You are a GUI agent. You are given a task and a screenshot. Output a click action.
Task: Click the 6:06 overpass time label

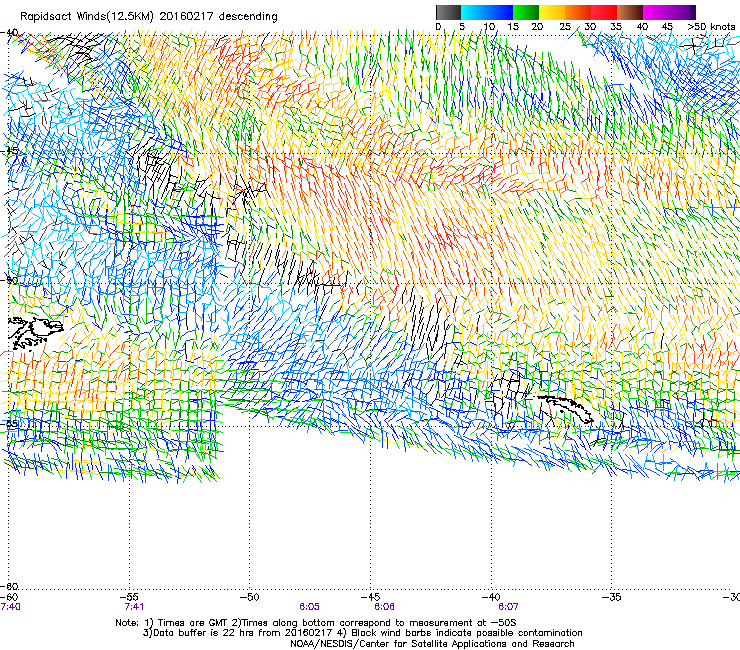(x=384, y=607)
